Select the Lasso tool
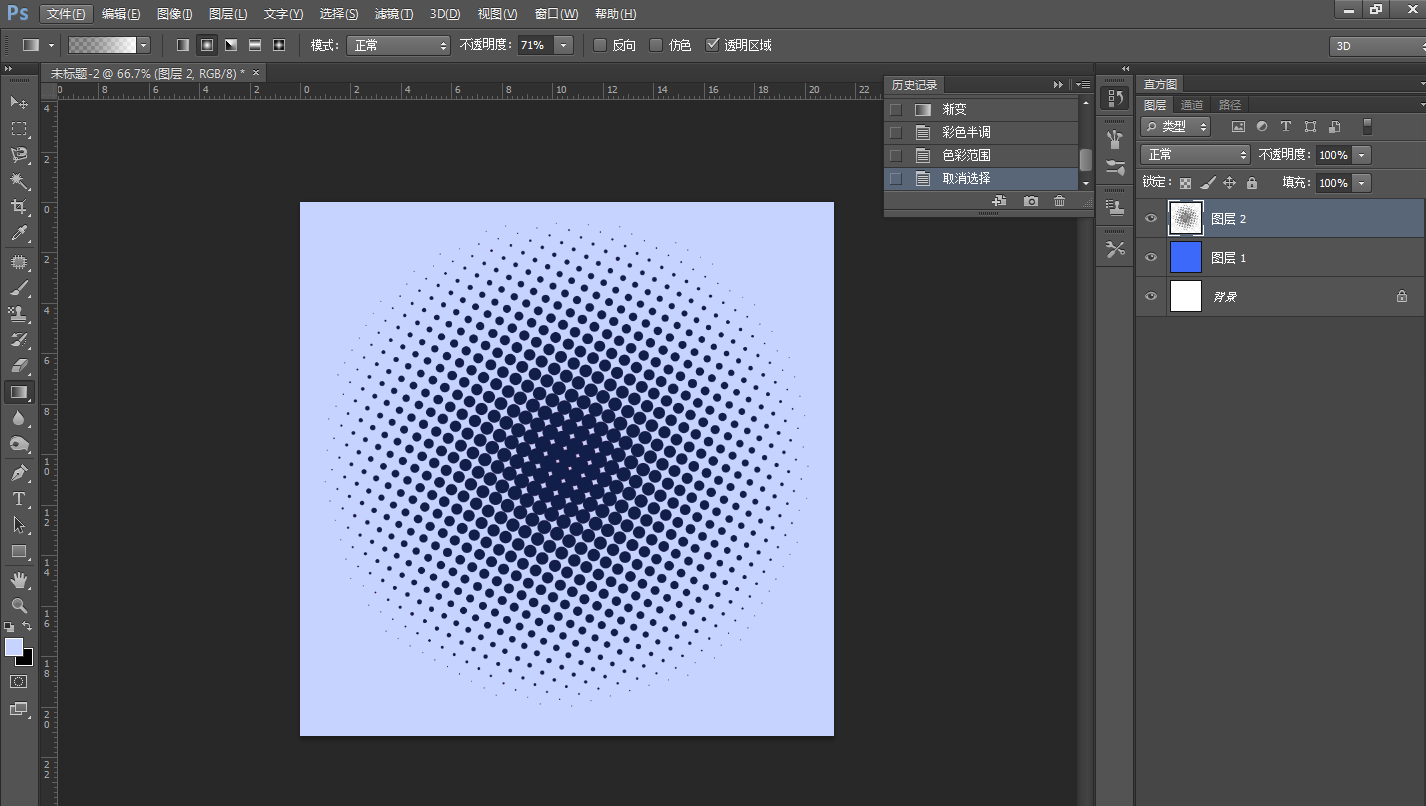 [19, 154]
